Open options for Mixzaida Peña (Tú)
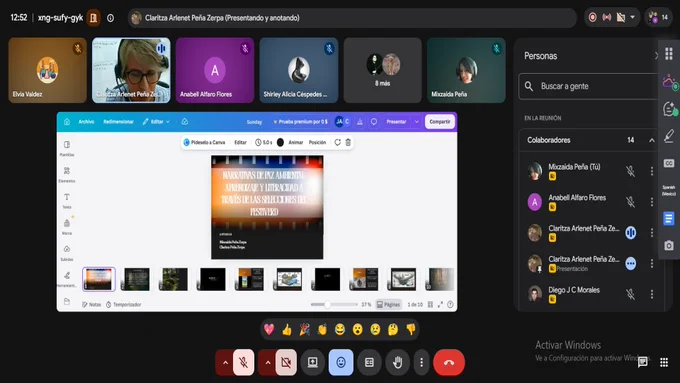Image resolution: width=680 pixels, height=383 pixels. coord(652,171)
